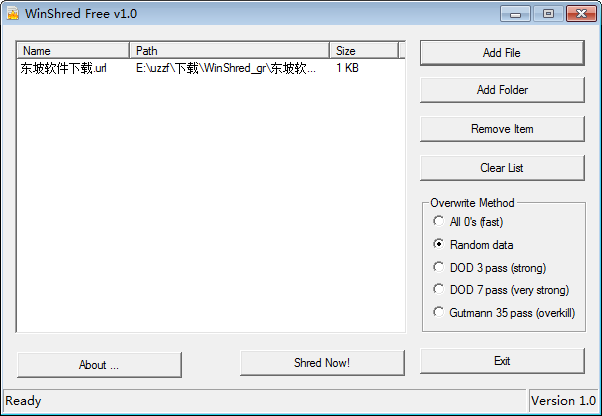The width and height of the screenshot is (602, 416).
Task: Sort the list by Name column header
Action: pyautogui.click(x=73, y=51)
